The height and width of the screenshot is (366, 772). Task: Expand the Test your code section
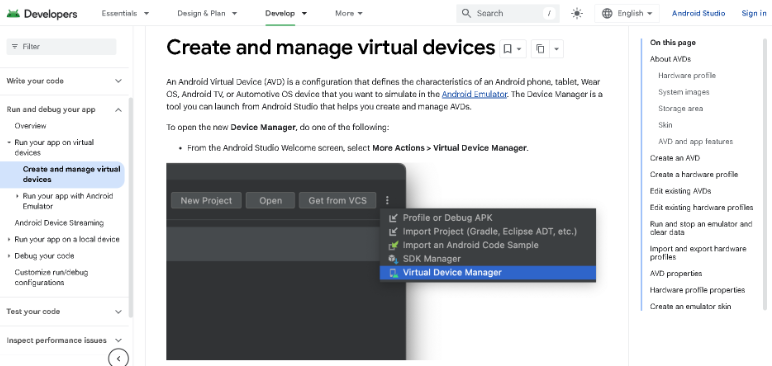pyautogui.click(x=64, y=311)
